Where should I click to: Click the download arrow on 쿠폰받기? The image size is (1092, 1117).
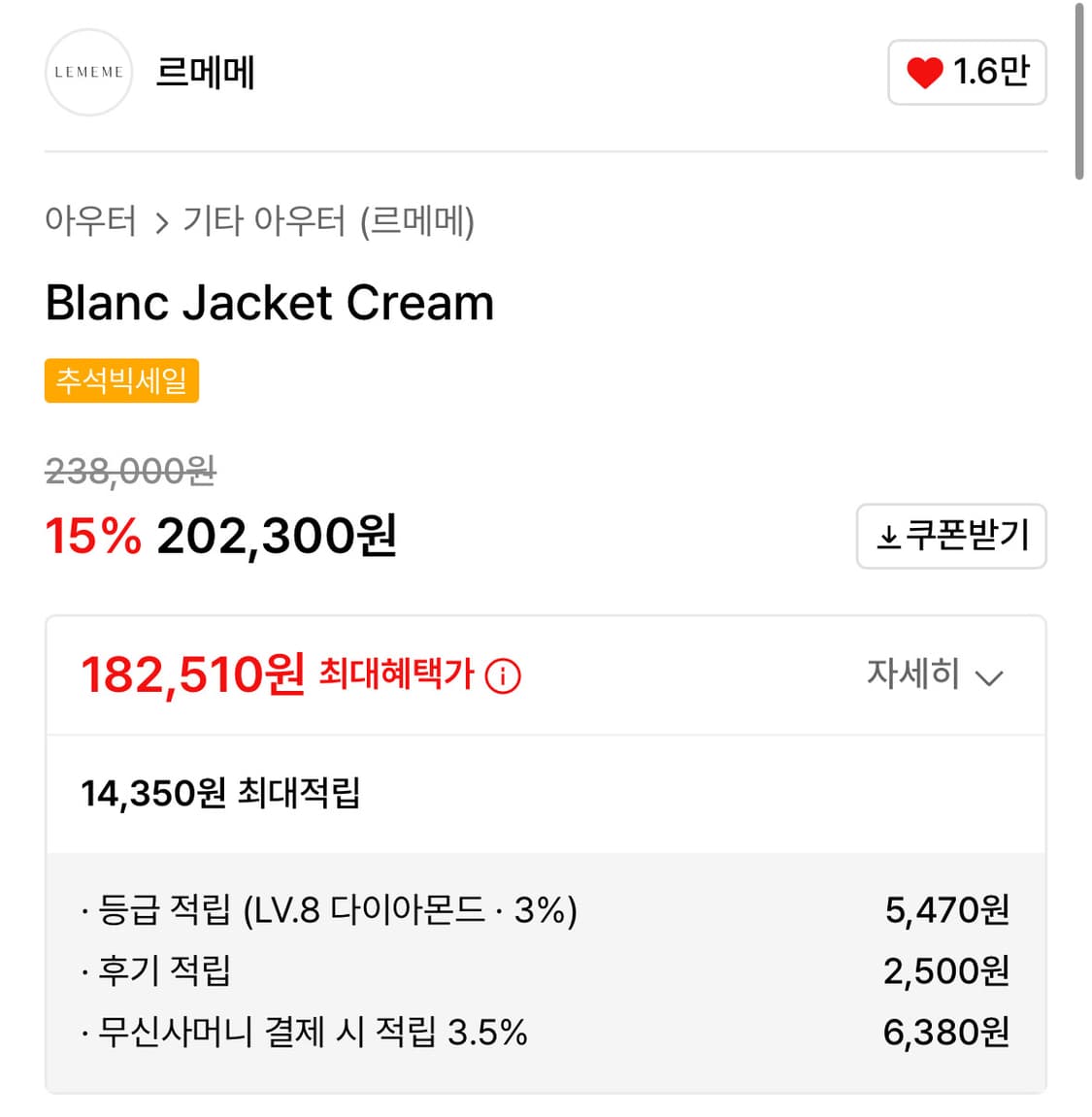[x=888, y=537]
